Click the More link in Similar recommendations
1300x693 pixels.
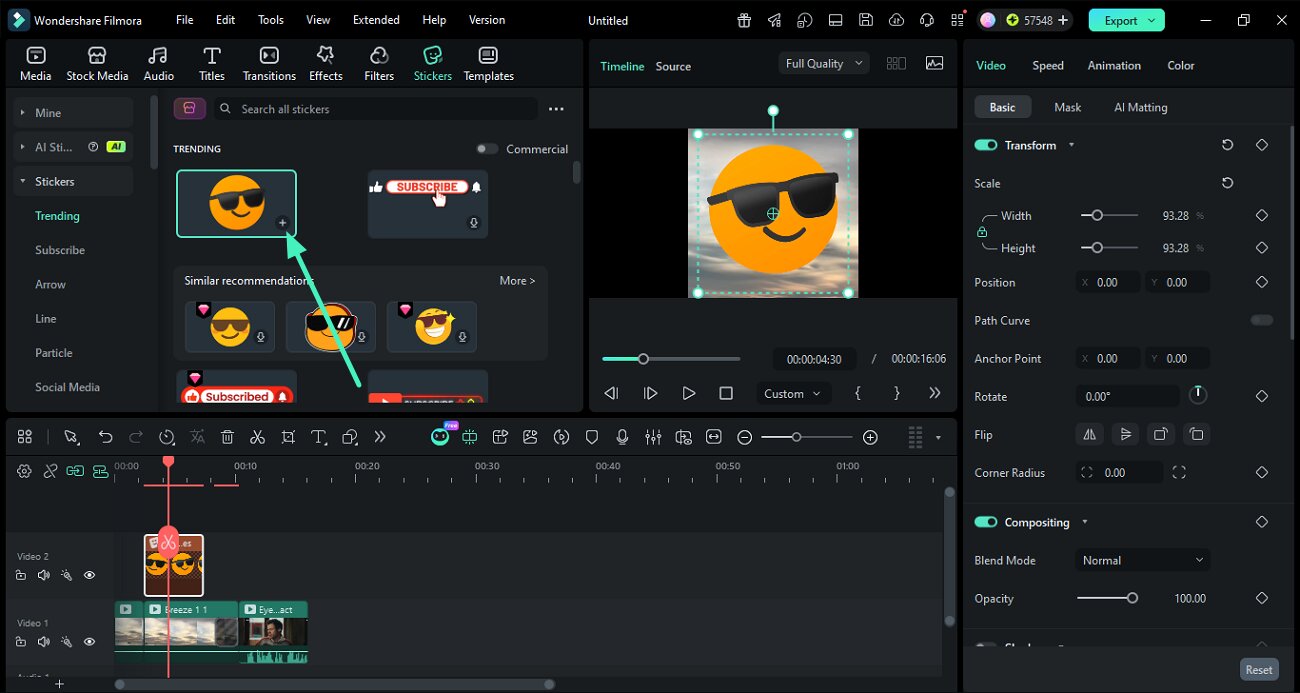517,281
